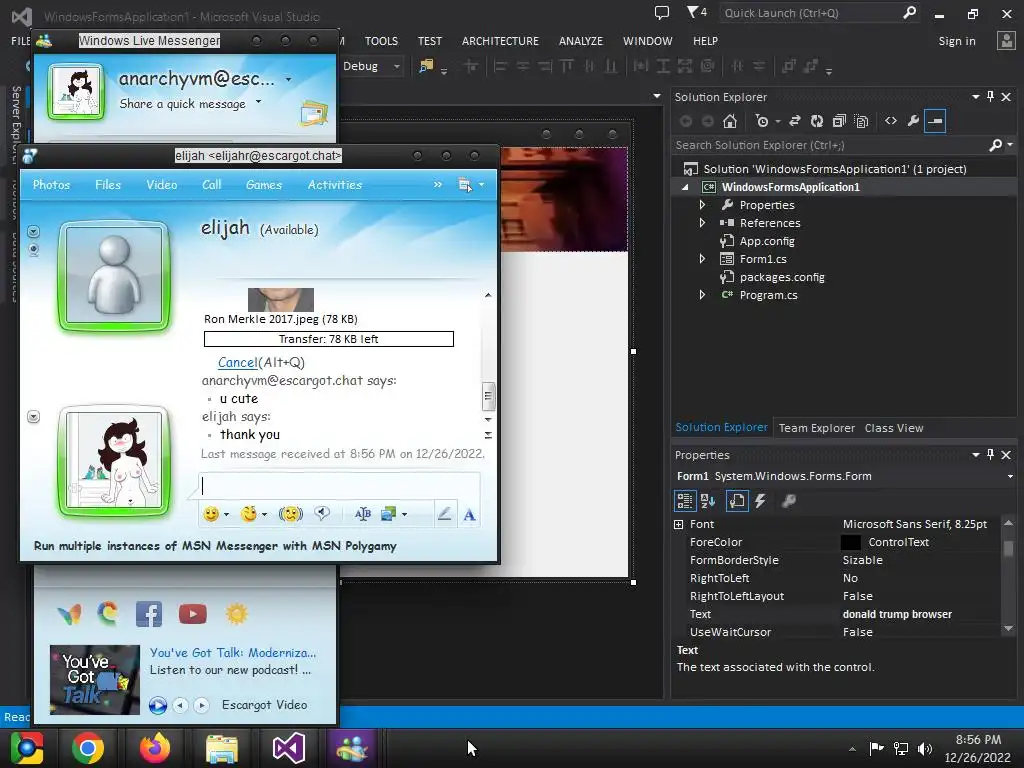Screen dimensions: 1024x768
Task: Cancel the file transfer link
Action: click(x=238, y=362)
